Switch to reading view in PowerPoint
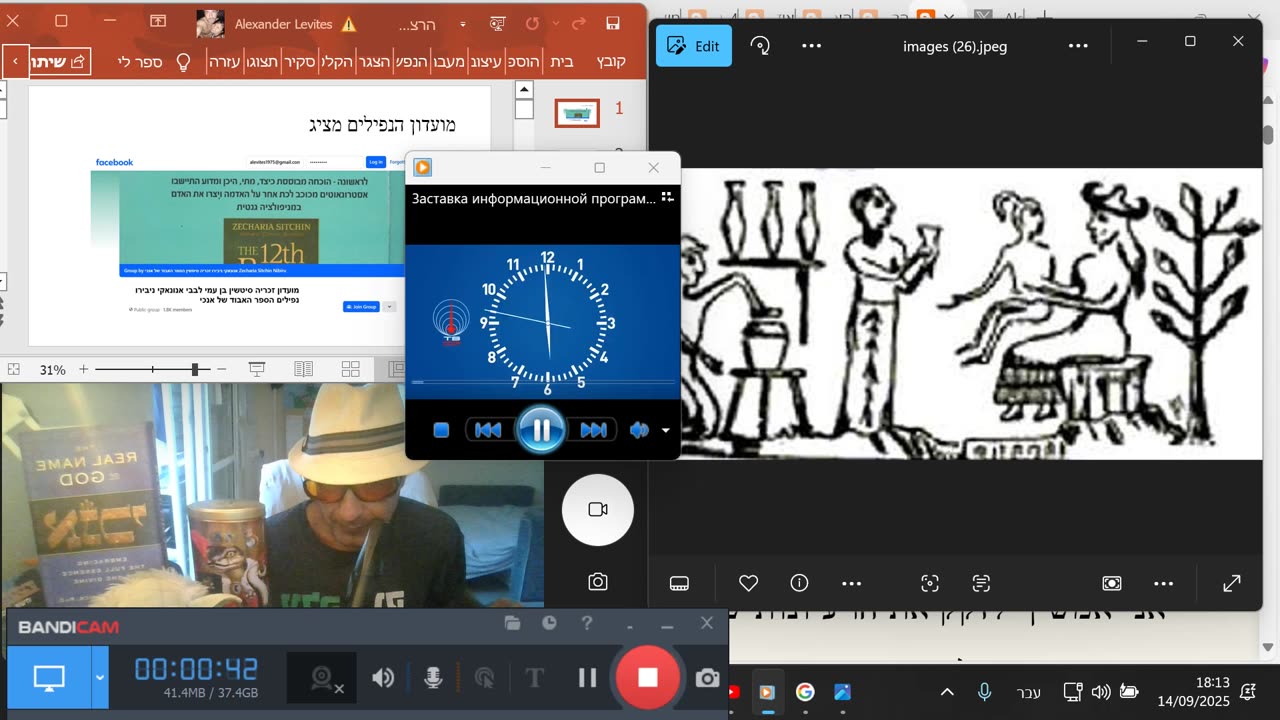1280x720 pixels. (303, 370)
